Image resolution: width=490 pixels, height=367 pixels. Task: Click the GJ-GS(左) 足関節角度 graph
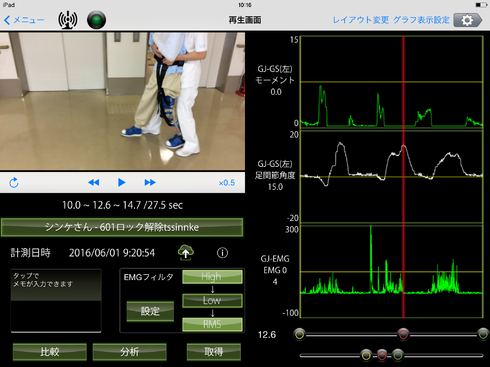click(x=391, y=177)
